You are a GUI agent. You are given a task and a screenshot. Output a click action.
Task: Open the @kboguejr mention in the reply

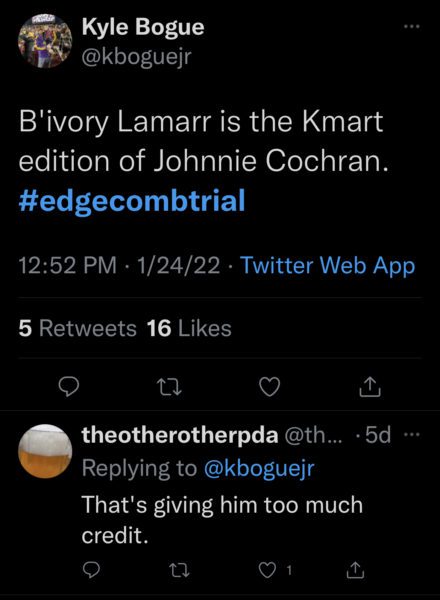tap(259, 468)
